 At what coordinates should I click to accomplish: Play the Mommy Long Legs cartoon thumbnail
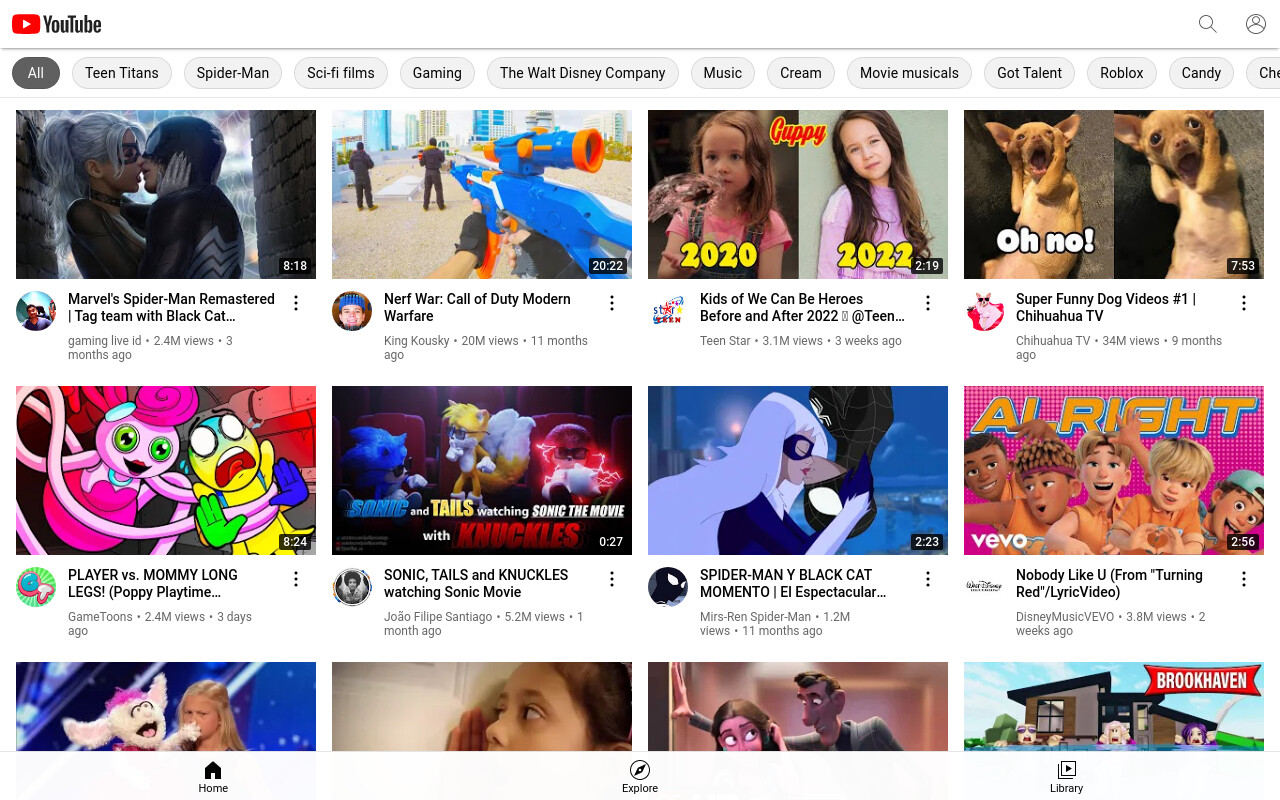click(x=166, y=470)
